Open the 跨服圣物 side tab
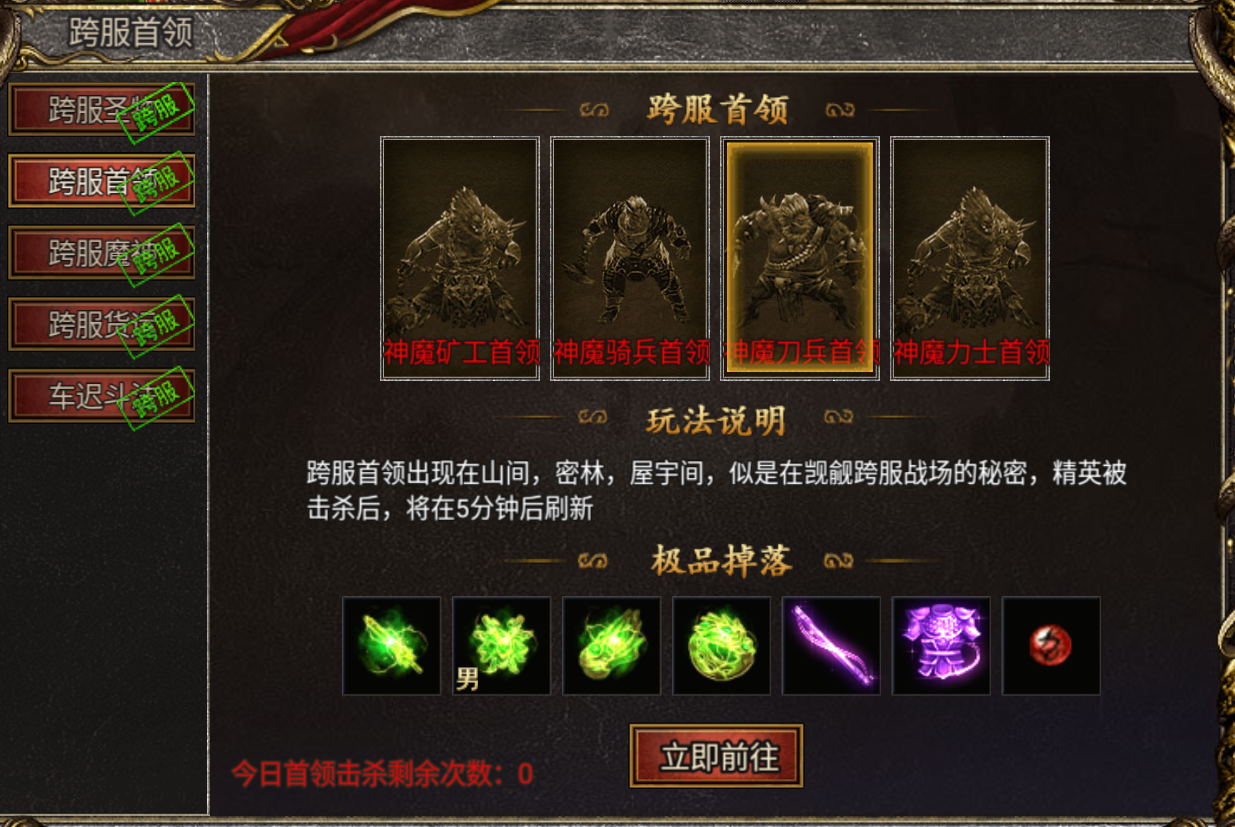Viewport: 1235px width, 827px height. pyautogui.click(x=101, y=109)
